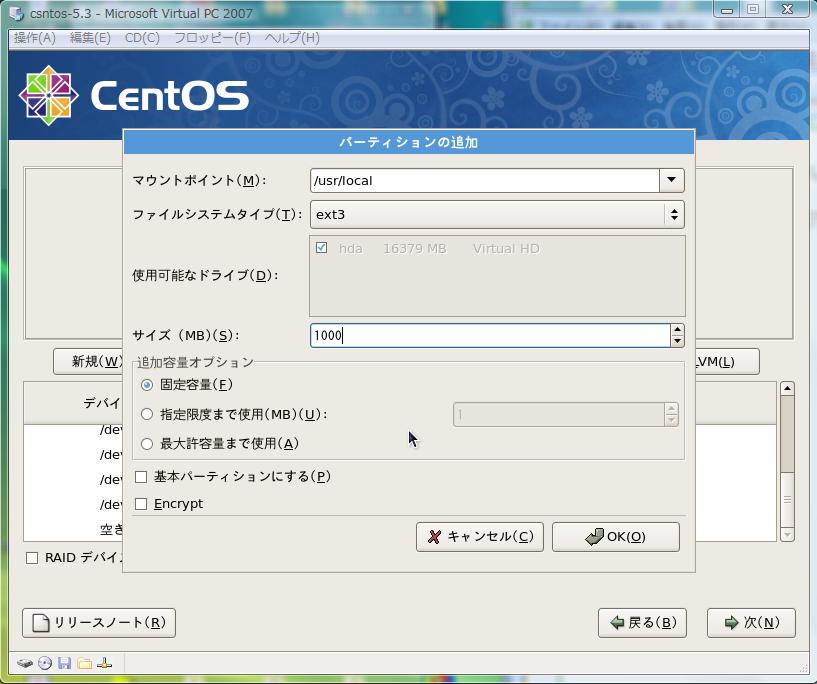Screen dimensions: 817x684
Task: Select the 固定容量 radio option
Action: coord(147,385)
